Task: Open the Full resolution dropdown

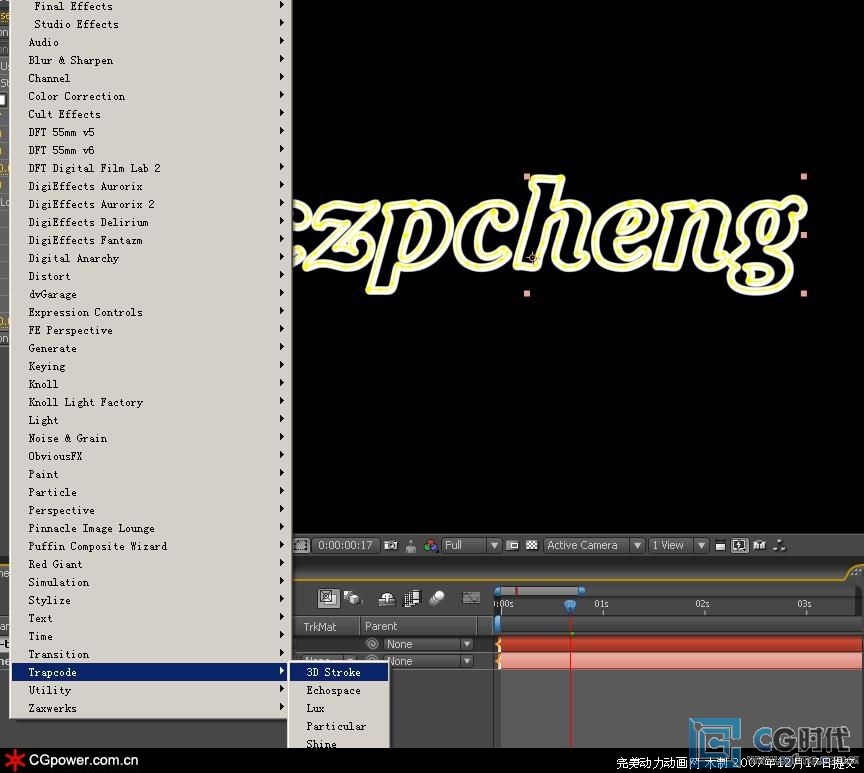Action: pyautogui.click(x=471, y=545)
